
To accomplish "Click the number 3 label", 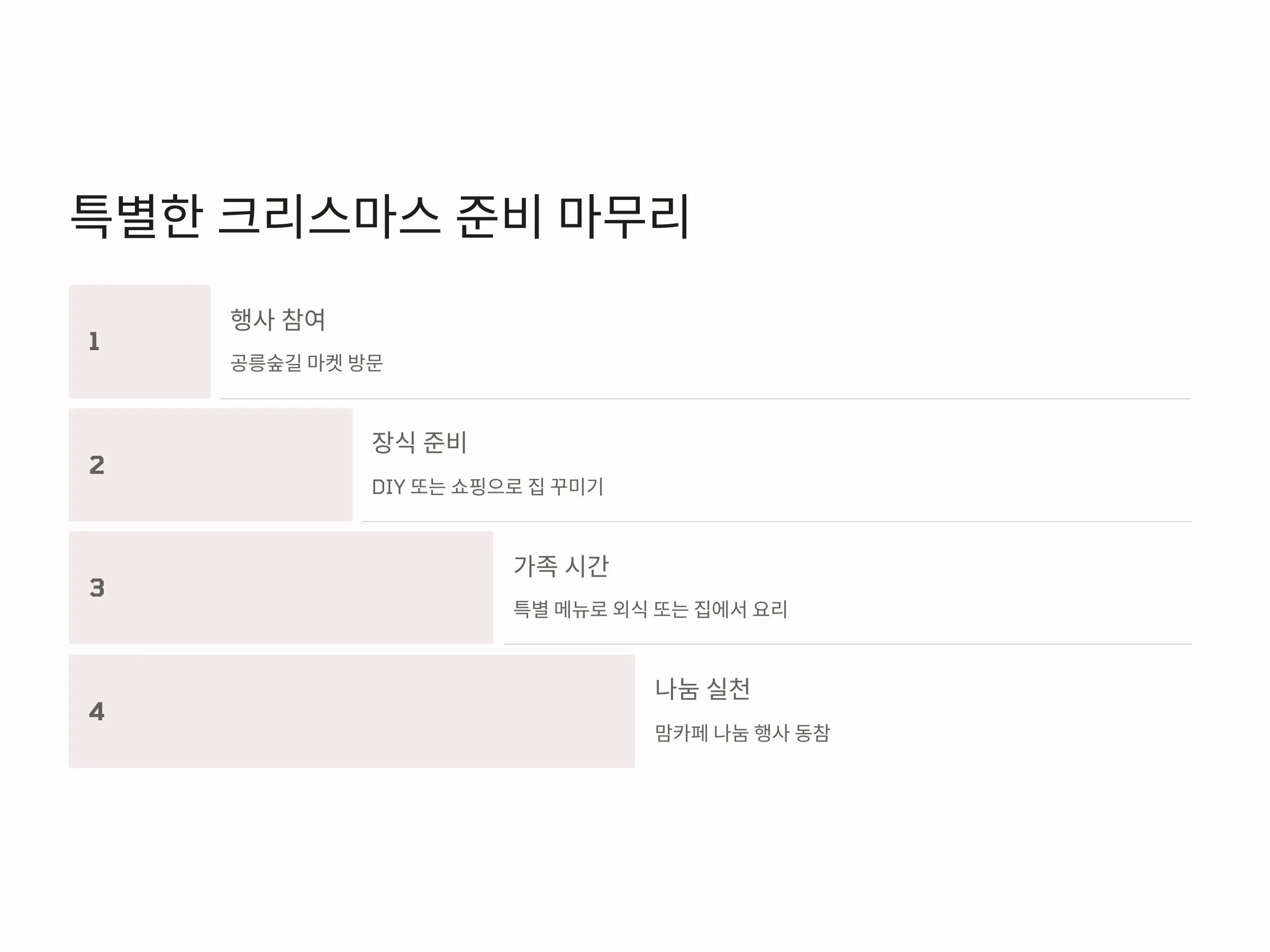I will [x=97, y=588].
